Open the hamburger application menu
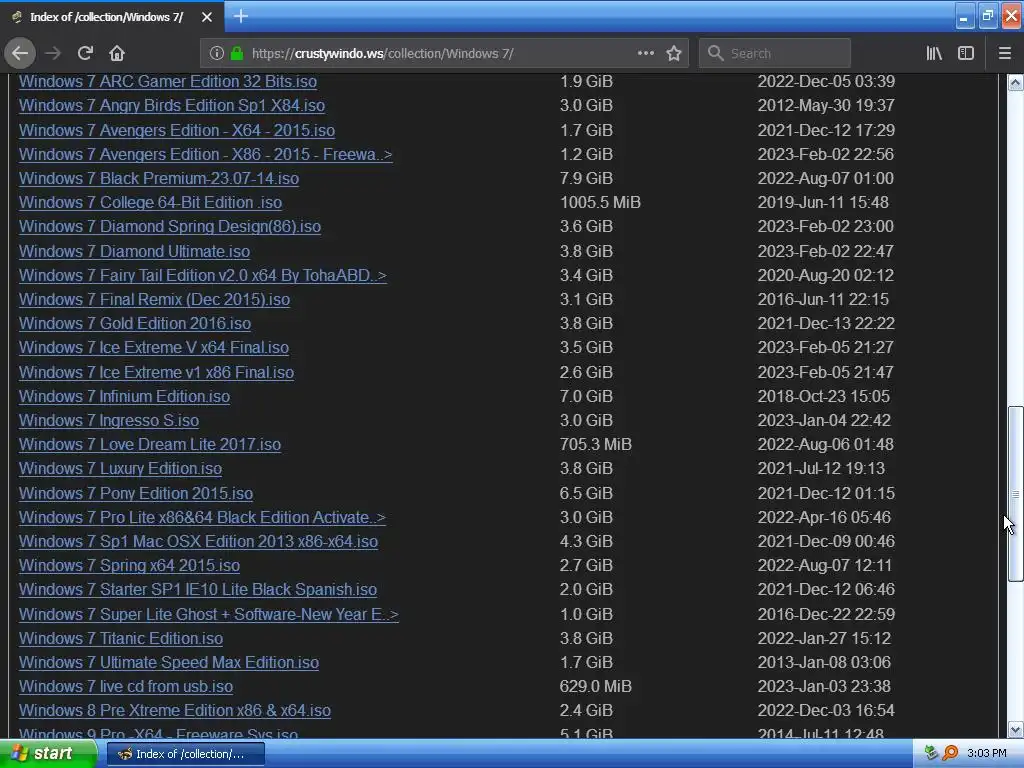 pyautogui.click(x=1005, y=54)
